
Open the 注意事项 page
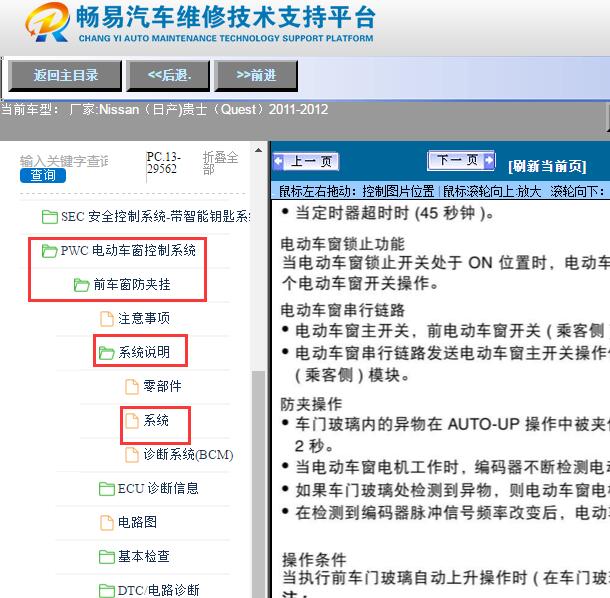(144, 319)
